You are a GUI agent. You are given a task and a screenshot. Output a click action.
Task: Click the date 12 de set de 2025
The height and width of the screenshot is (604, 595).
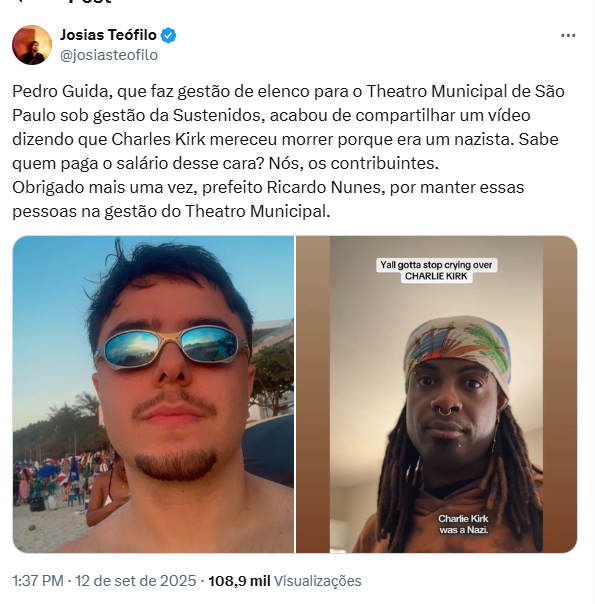(136, 581)
